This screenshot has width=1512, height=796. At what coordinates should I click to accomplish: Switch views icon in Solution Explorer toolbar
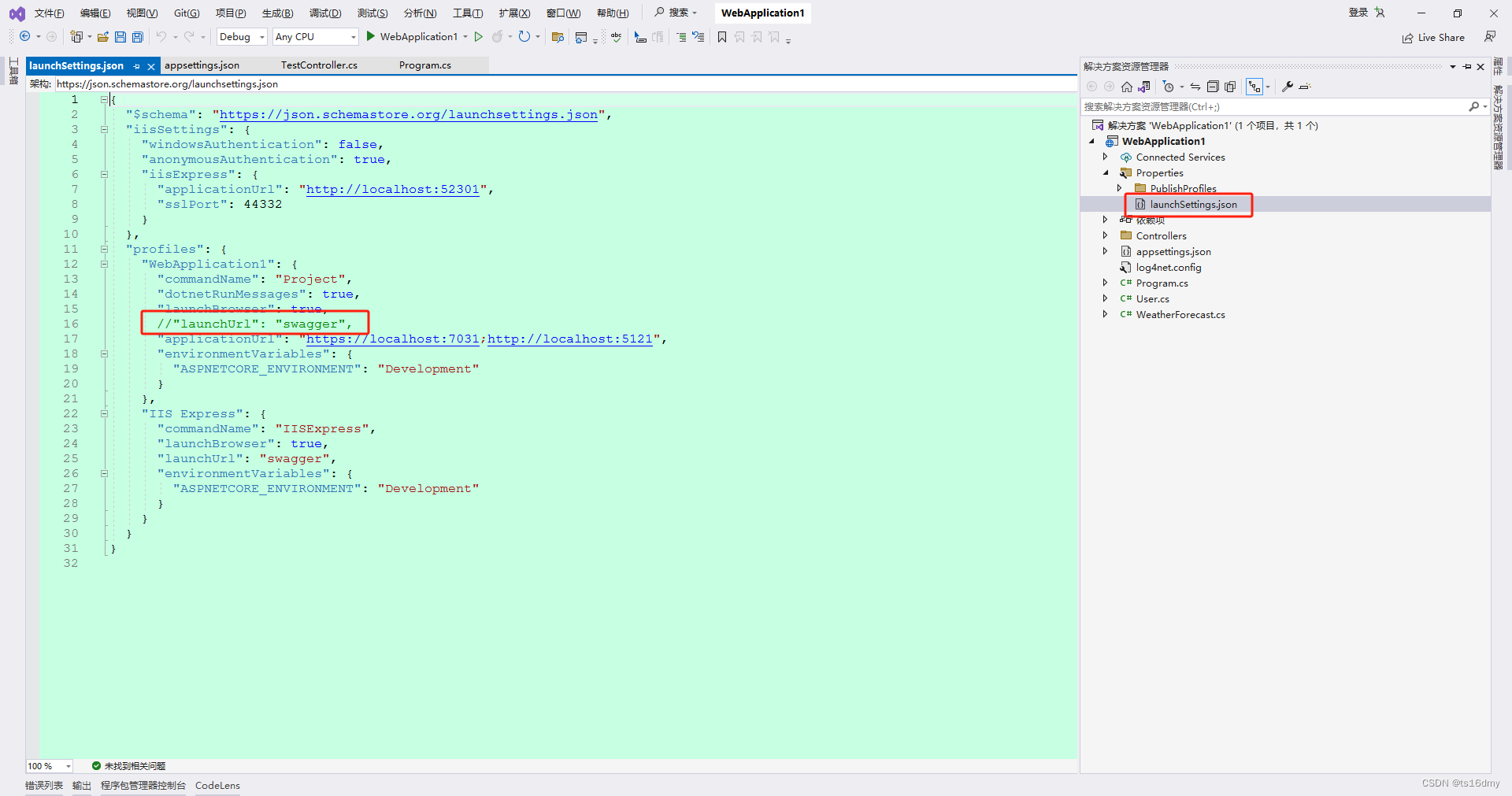click(1144, 87)
